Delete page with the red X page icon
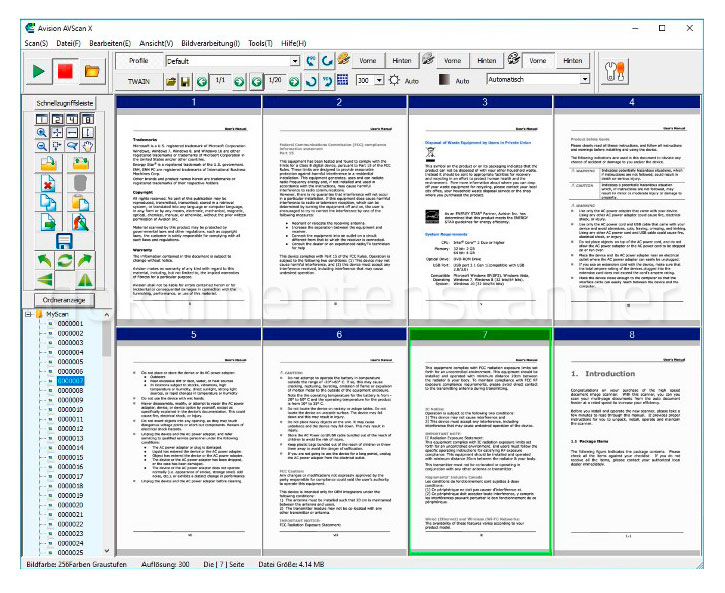The image size is (725, 593). tap(48, 183)
